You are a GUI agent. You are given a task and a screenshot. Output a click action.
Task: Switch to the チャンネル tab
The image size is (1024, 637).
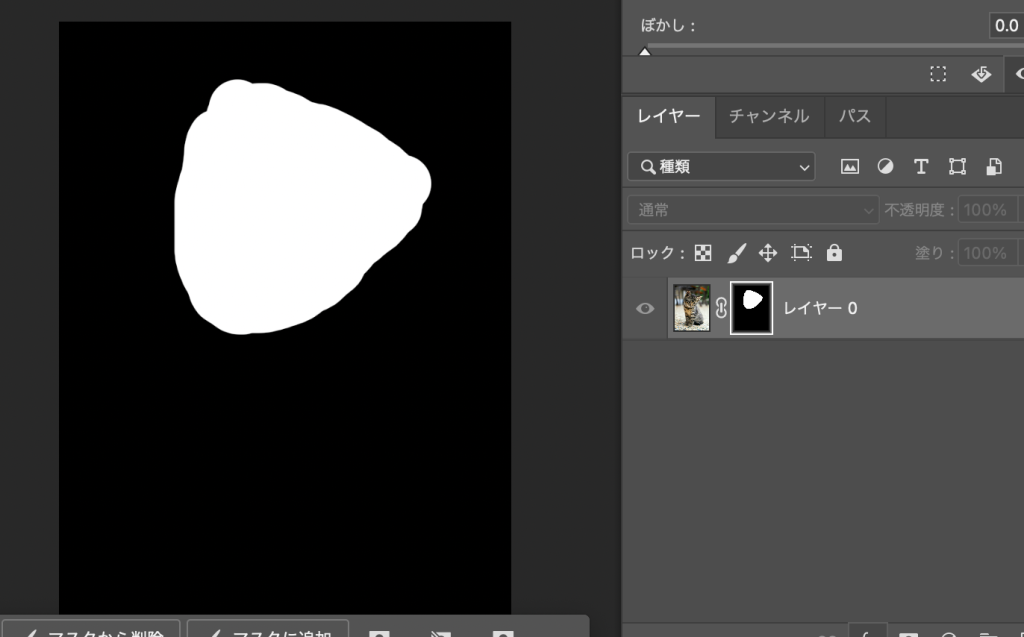(x=768, y=116)
